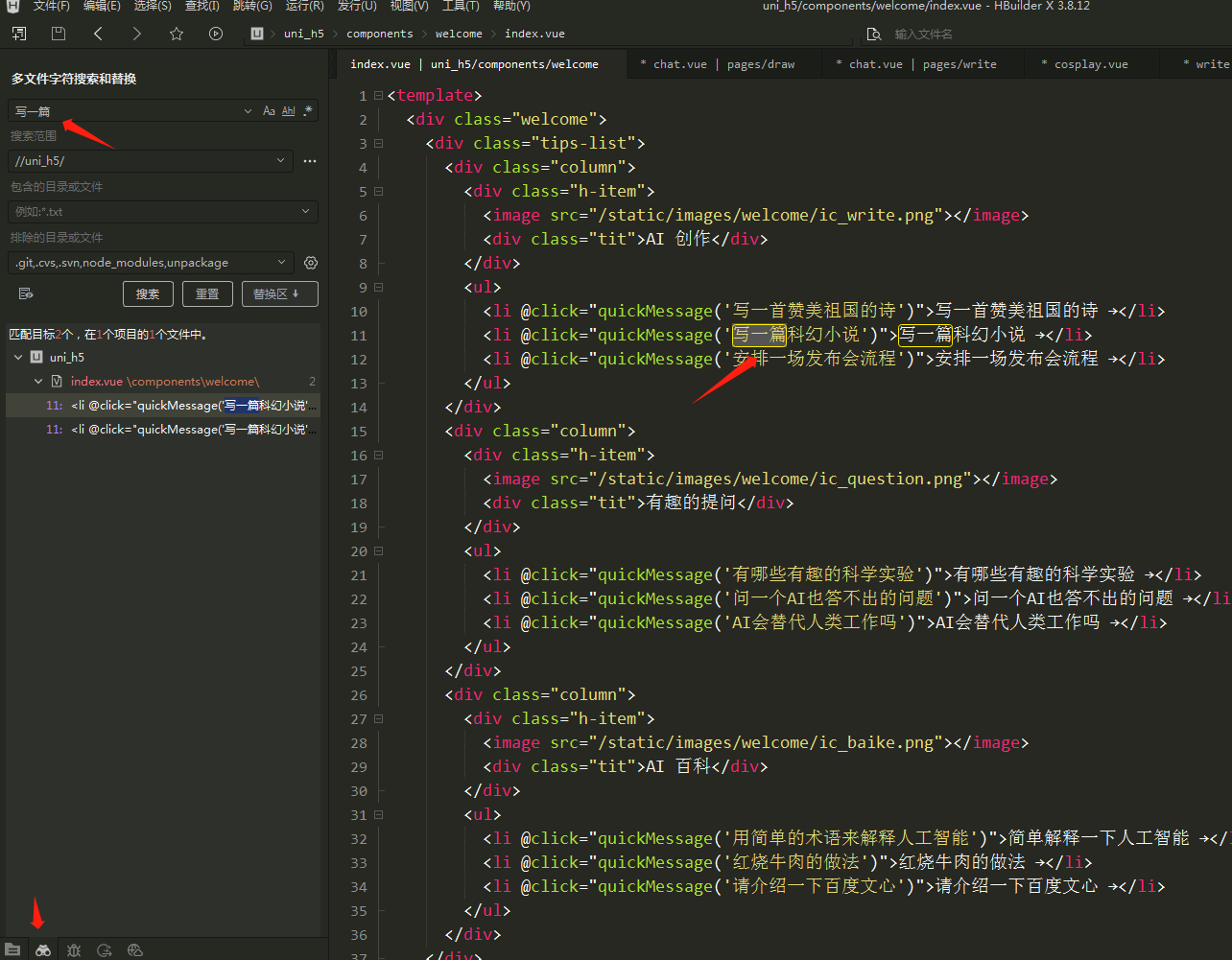Click the HBuilder logo in title bar

(13, 7)
